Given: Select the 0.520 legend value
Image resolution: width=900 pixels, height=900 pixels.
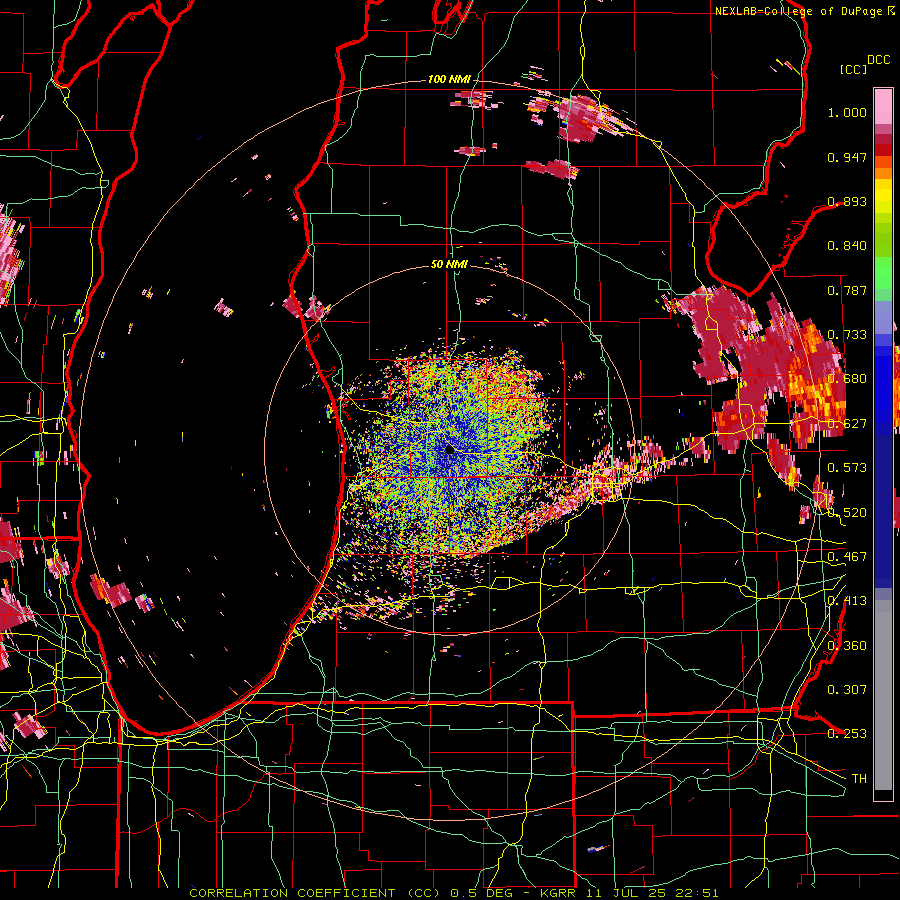Looking at the screenshot, I should click(x=847, y=513).
